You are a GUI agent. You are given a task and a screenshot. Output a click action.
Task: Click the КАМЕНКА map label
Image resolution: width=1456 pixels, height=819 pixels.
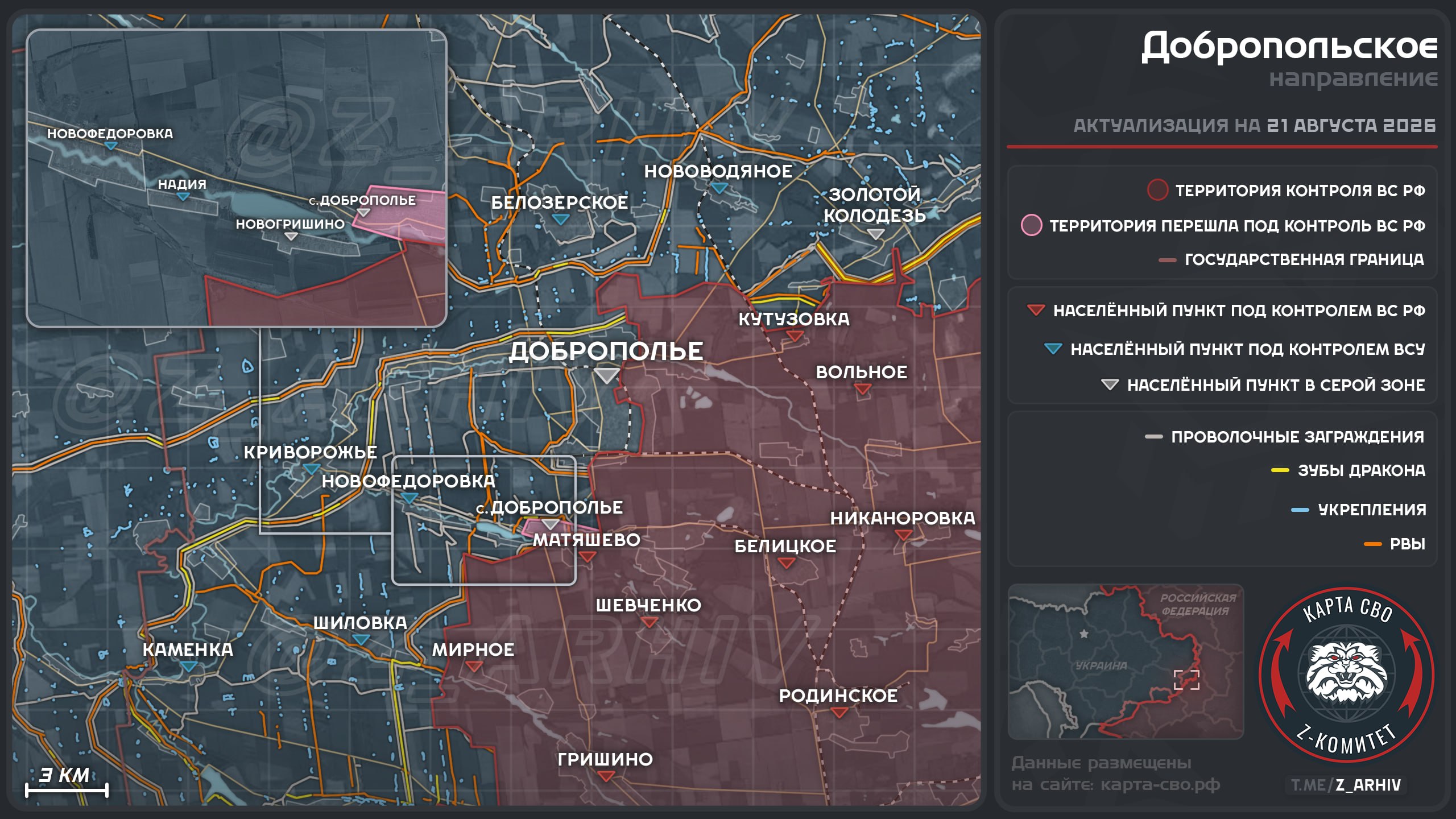[188, 650]
